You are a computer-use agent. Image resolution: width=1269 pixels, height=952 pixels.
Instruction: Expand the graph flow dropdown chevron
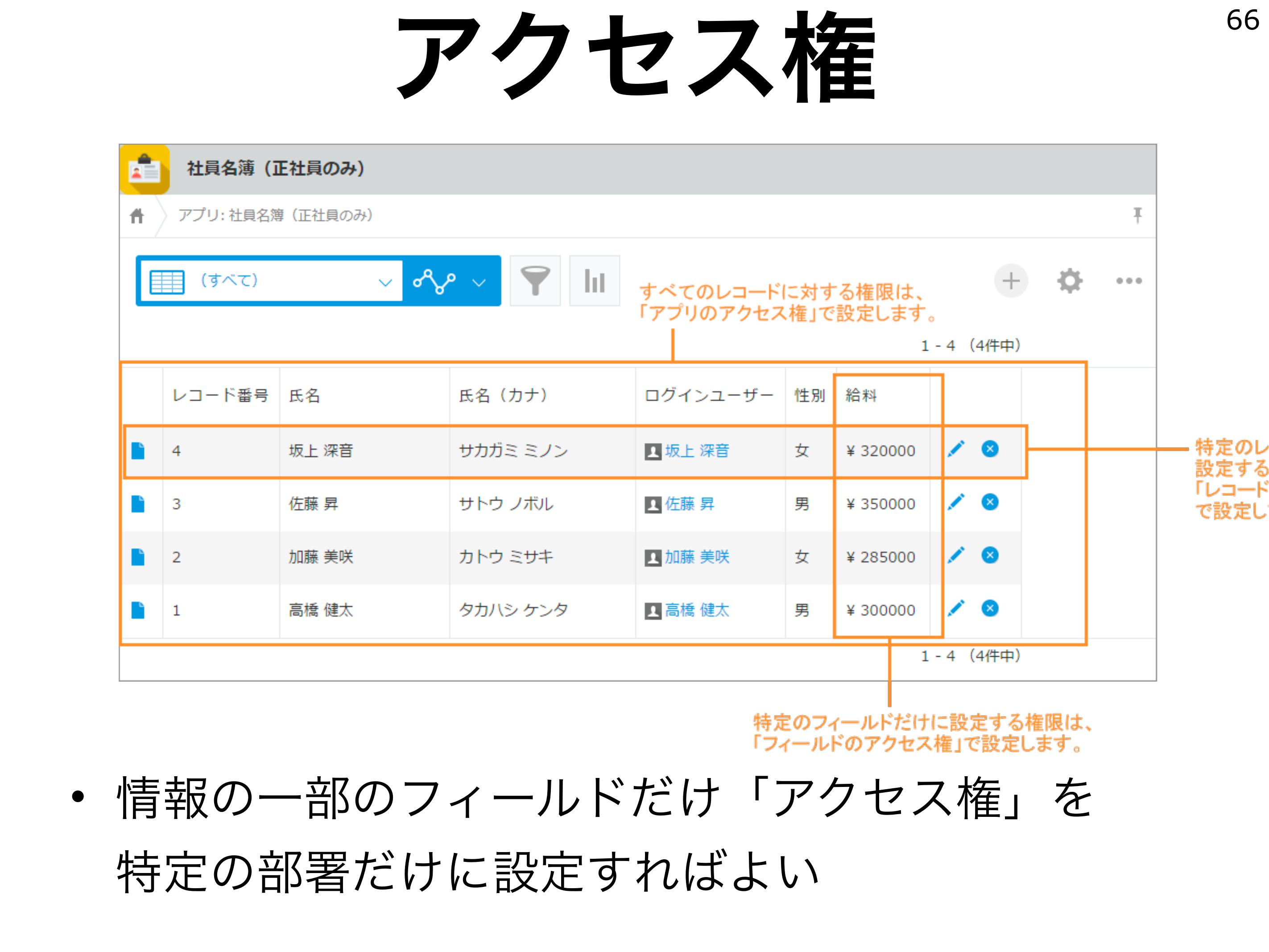(479, 282)
